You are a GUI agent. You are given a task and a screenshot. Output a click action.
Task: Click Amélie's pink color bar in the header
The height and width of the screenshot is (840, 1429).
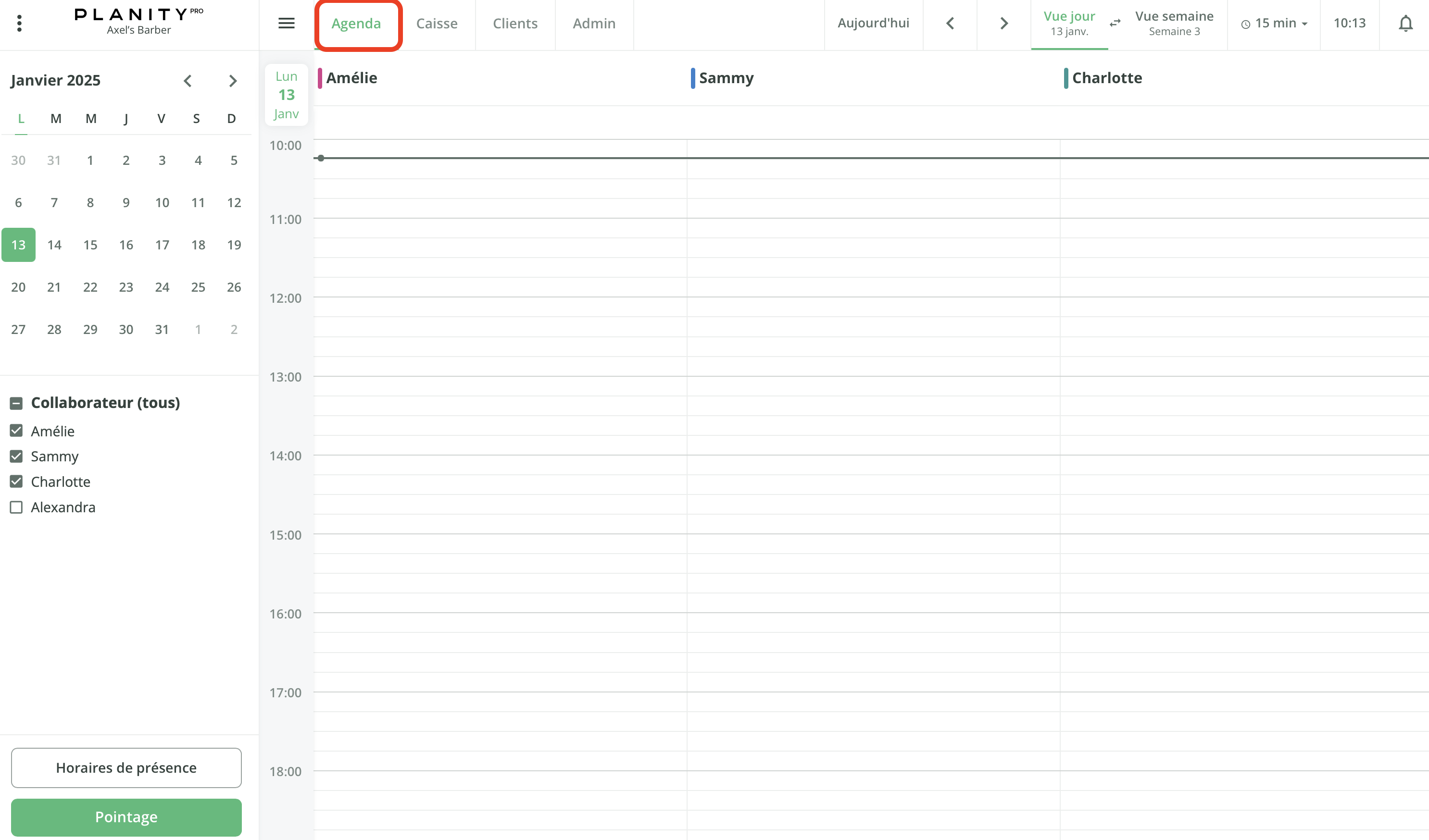pos(321,78)
